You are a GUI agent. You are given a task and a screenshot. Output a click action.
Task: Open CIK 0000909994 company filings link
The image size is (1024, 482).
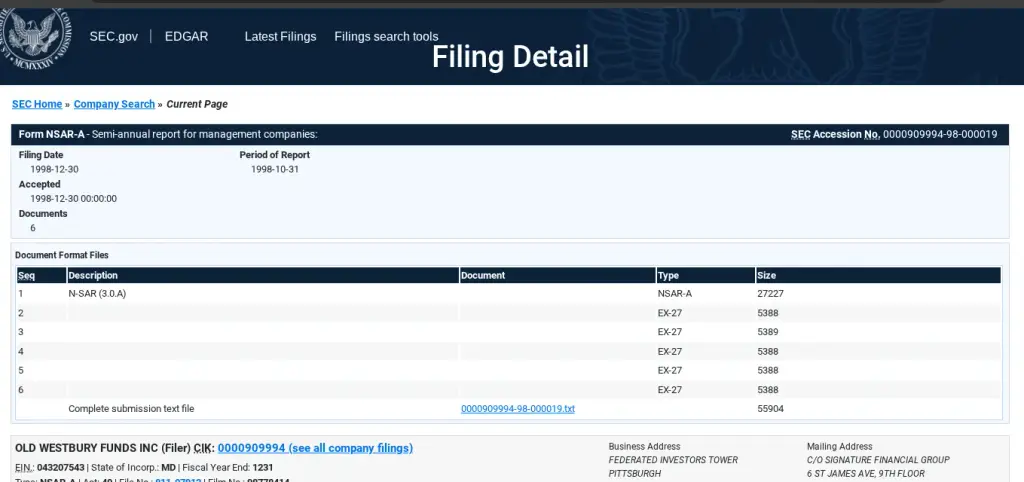pos(315,448)
